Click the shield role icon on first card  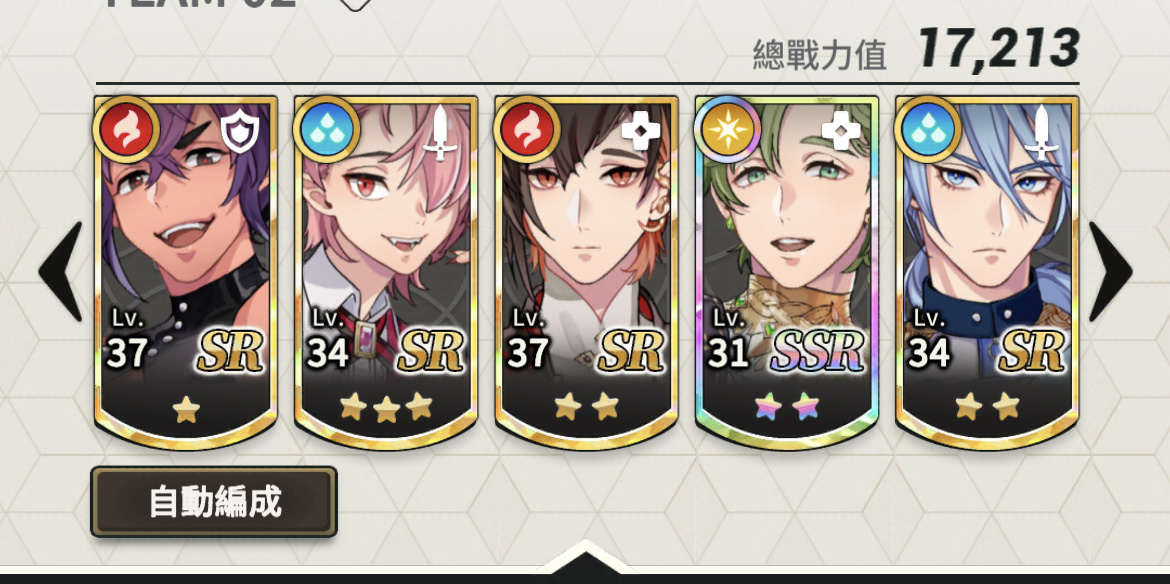[240, 133]
